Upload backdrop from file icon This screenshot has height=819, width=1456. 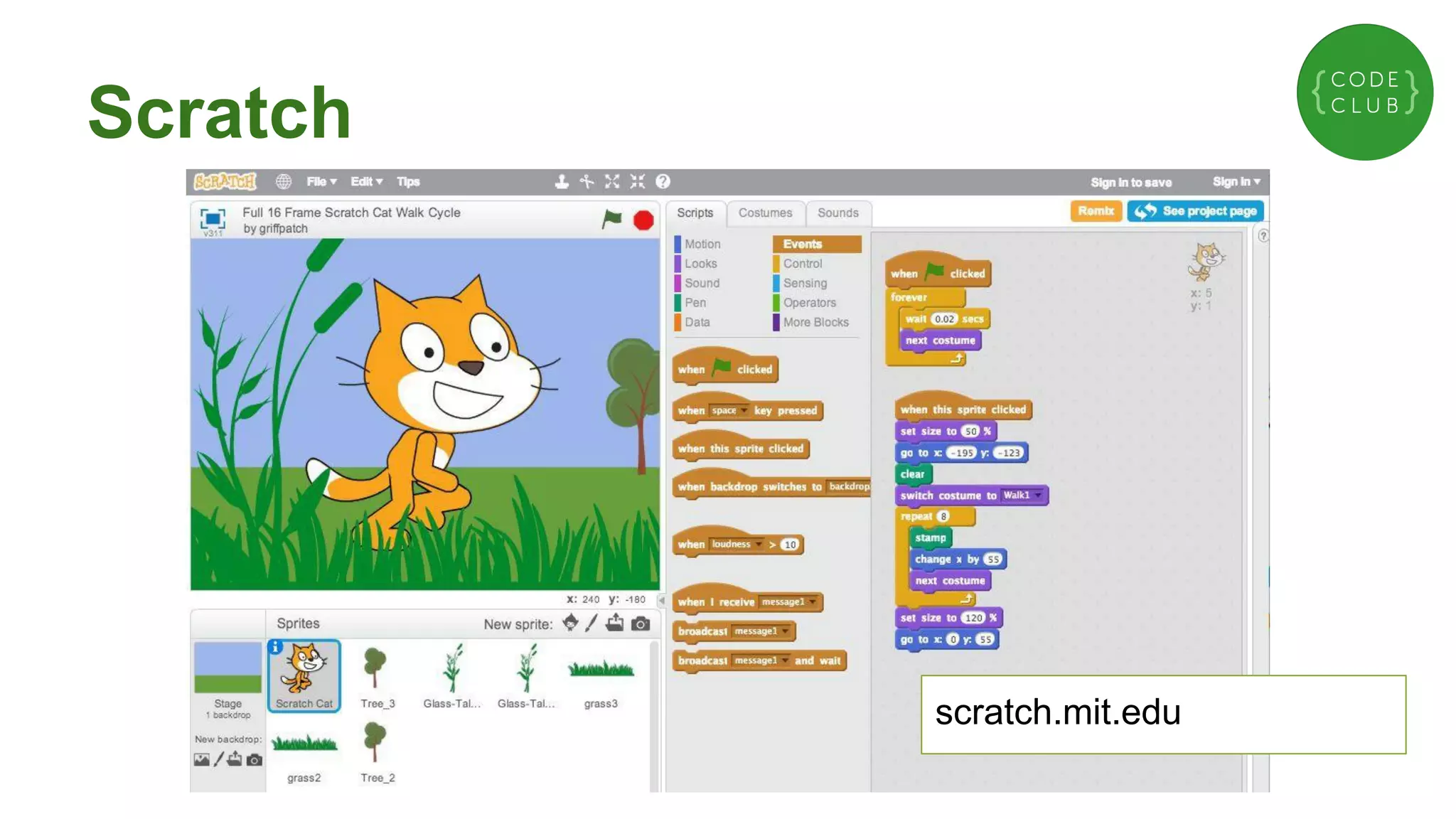point(235,759)
